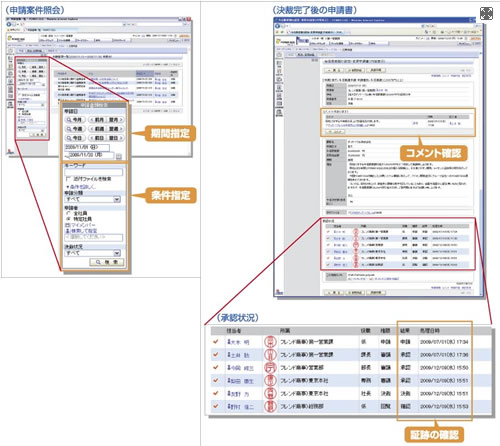Select next week with 翌週
This screenshot has height=446, width=500.
(115, 129)
